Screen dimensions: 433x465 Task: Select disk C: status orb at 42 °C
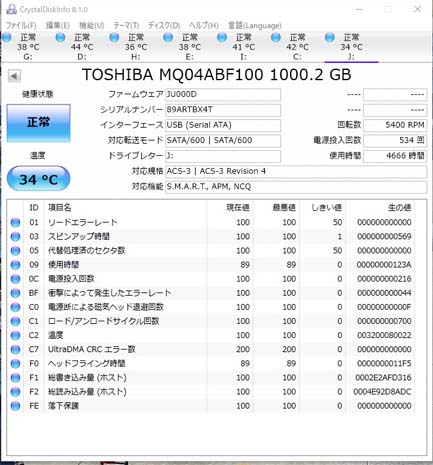[x=276, y=37]
